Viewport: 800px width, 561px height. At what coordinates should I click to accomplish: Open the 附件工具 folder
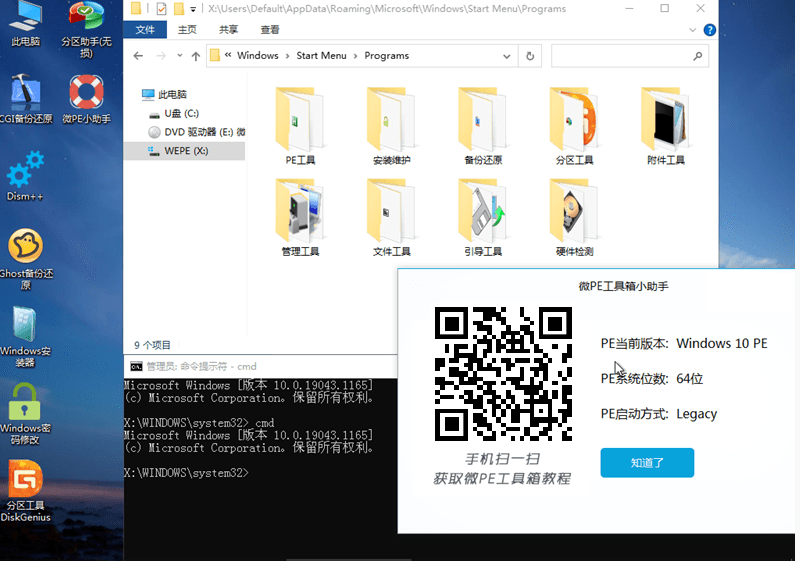click(x=665, y=126)
